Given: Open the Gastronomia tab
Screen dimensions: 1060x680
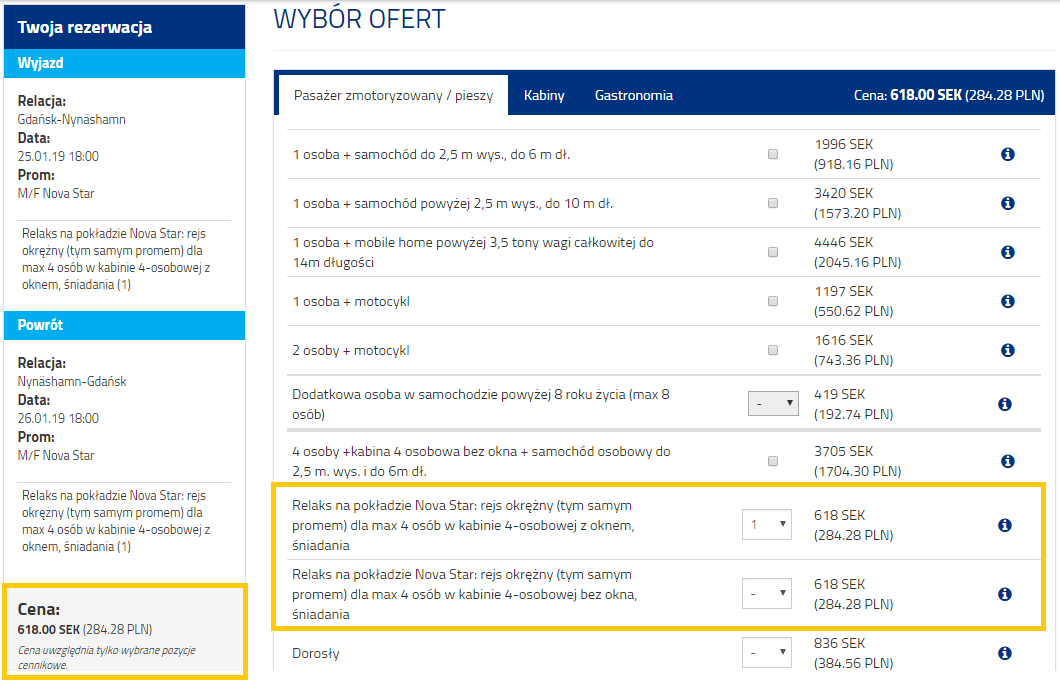Looking at the screenshot, I should (633, 96).
